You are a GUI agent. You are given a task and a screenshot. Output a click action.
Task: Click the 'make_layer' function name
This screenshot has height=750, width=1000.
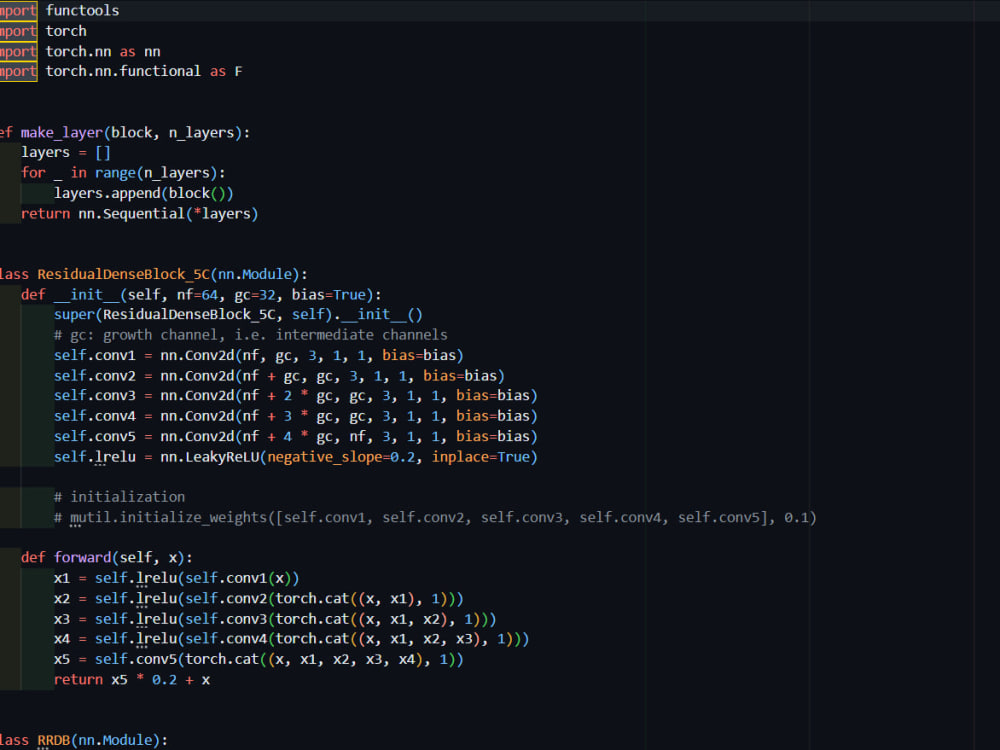click(x=61, y=132)
